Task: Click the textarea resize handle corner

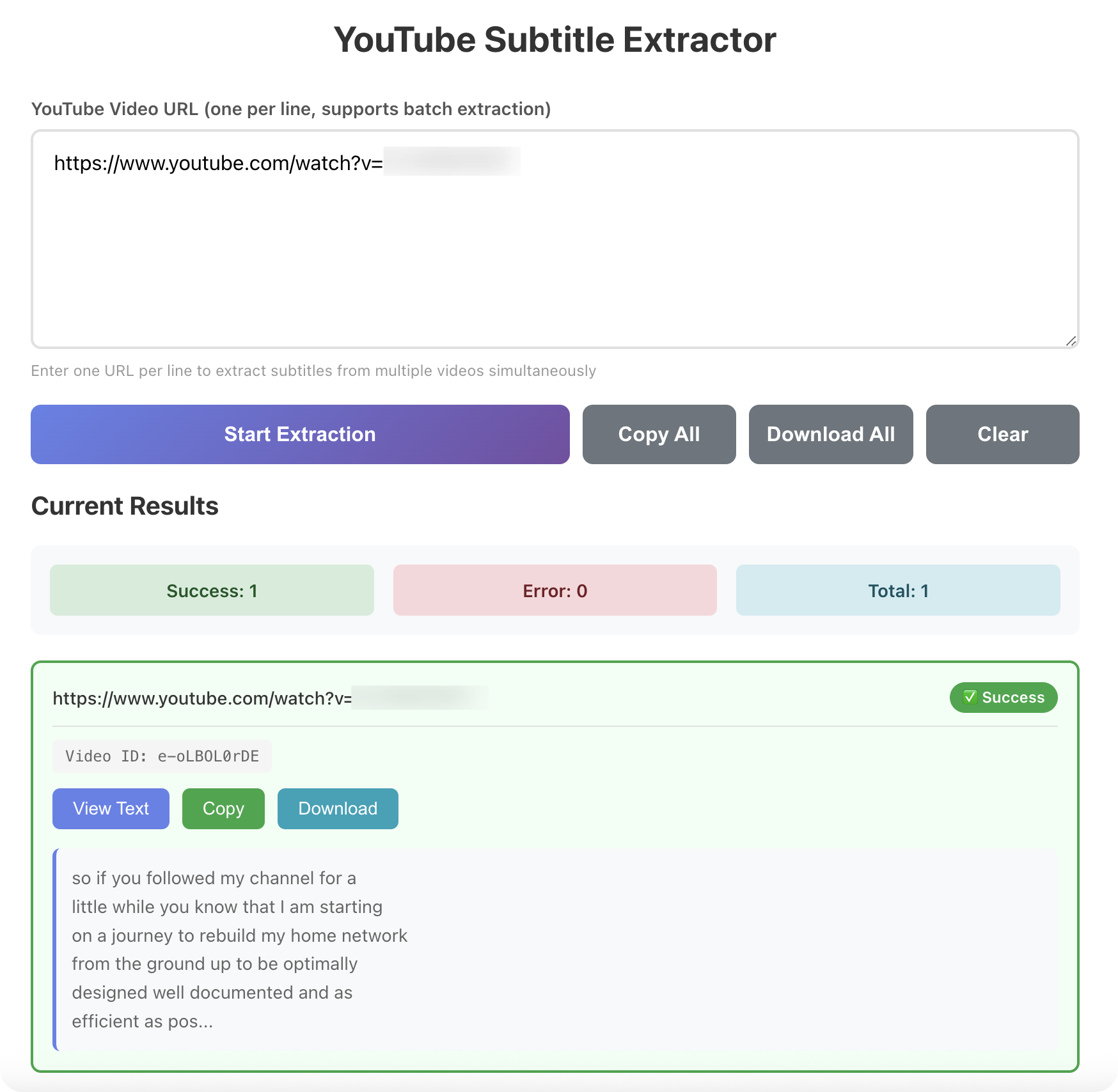Action: 1071,341
